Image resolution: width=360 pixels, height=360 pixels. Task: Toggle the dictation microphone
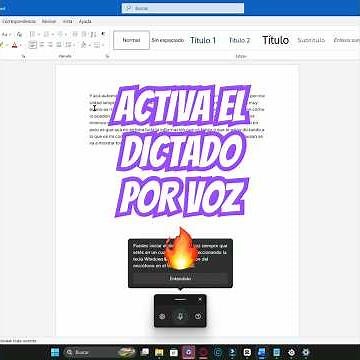coord(180,316)
